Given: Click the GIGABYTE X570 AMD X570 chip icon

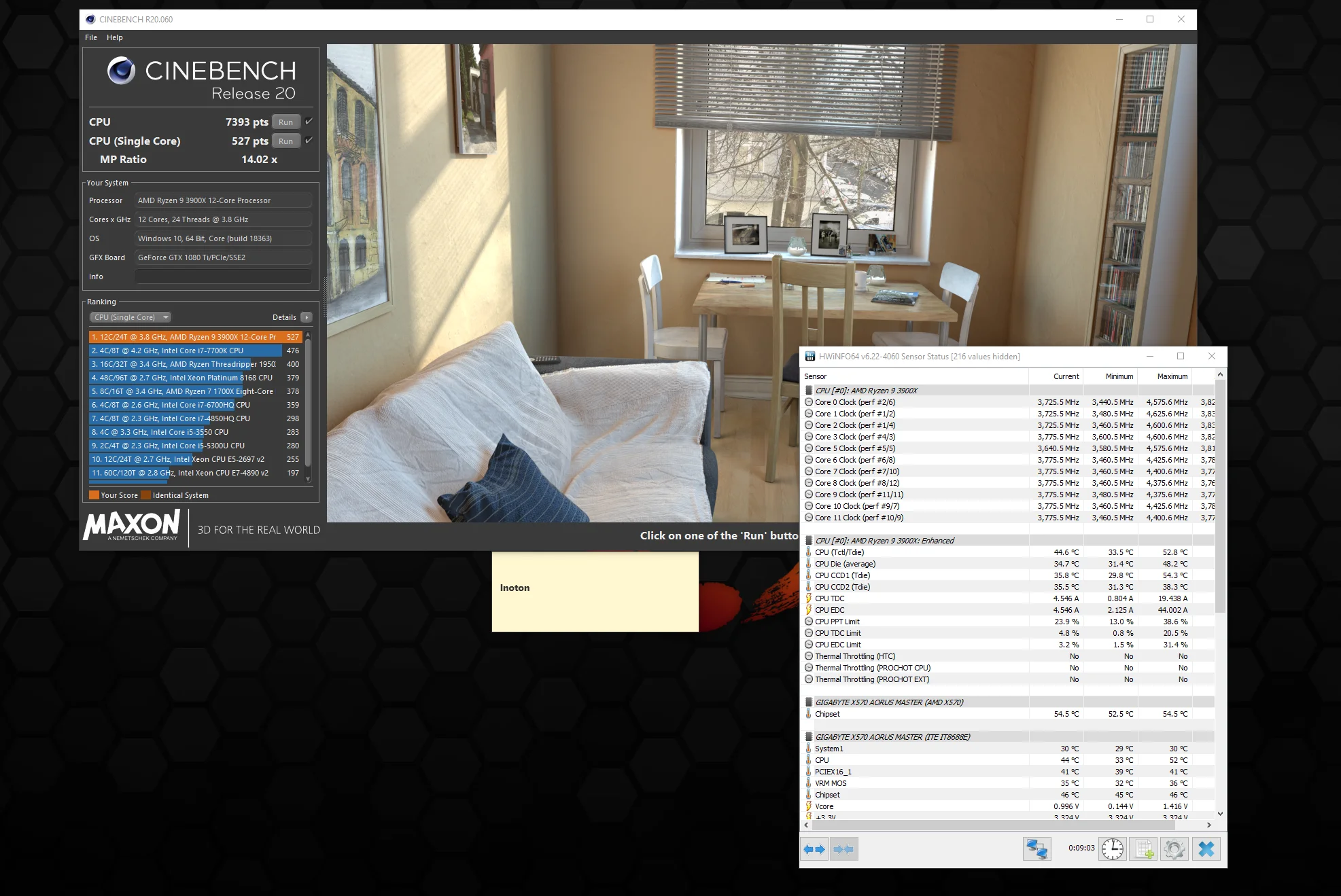Looking at the screenshot, I should [x=809, y=702].
